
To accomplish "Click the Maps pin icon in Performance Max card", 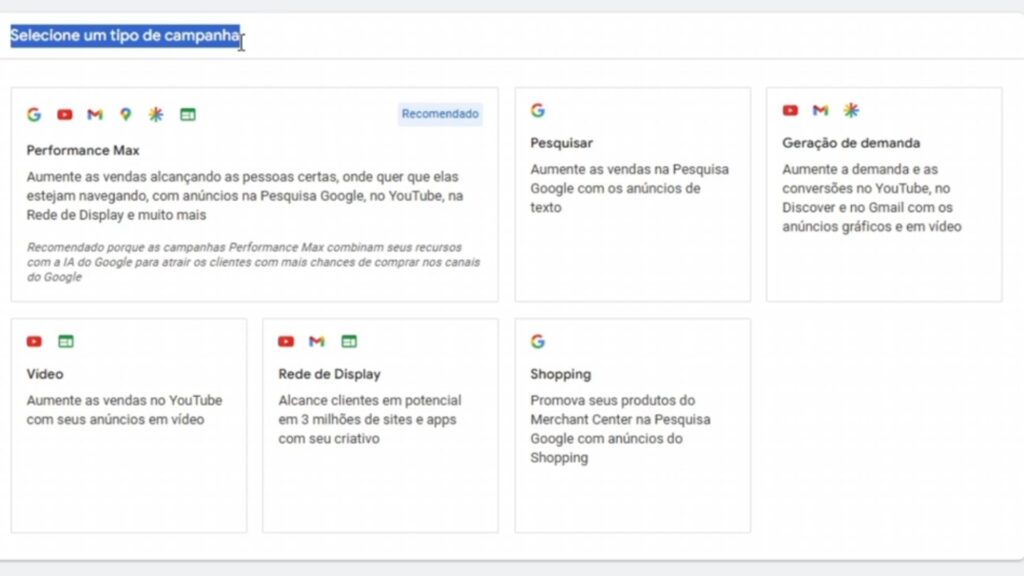I will tap(125, 115).
